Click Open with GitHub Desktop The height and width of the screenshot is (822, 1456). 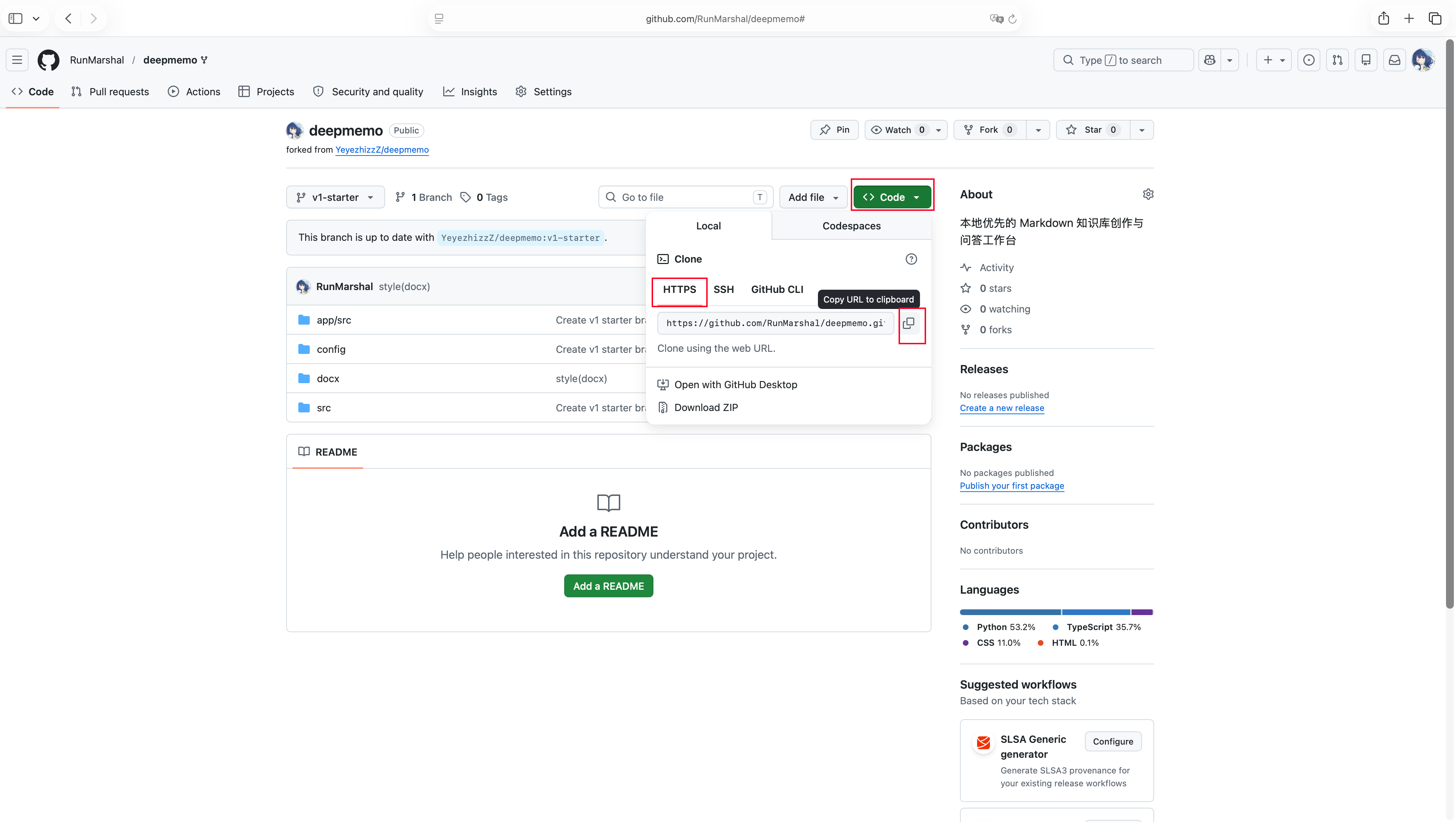pyautogui.click(x=735, y=385)
